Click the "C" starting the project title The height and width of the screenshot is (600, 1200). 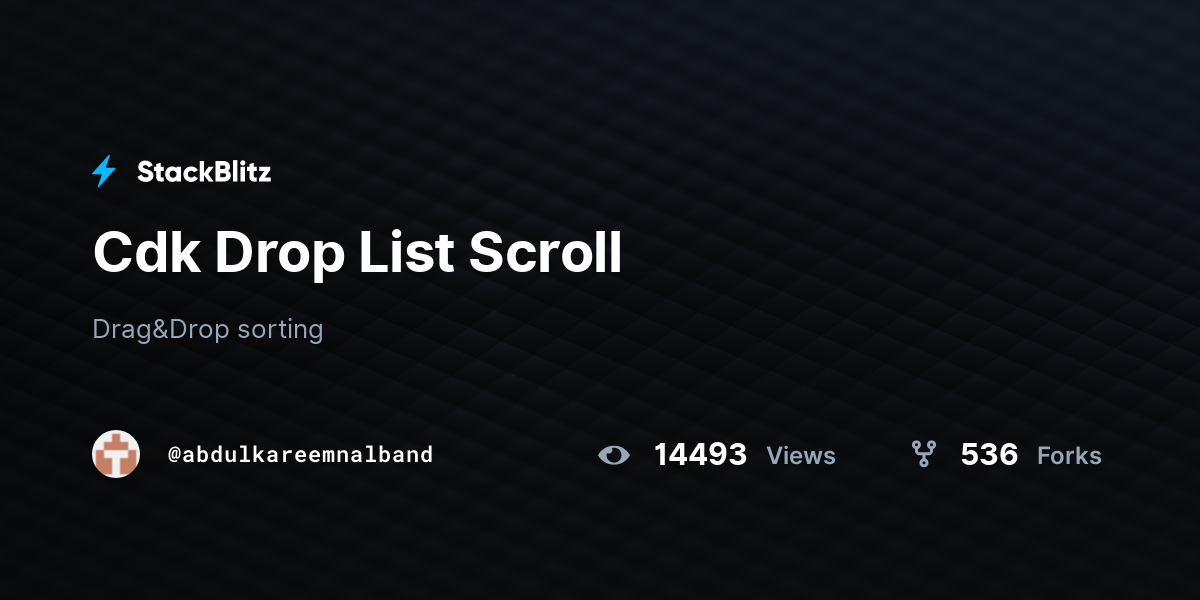pos(112,253)
